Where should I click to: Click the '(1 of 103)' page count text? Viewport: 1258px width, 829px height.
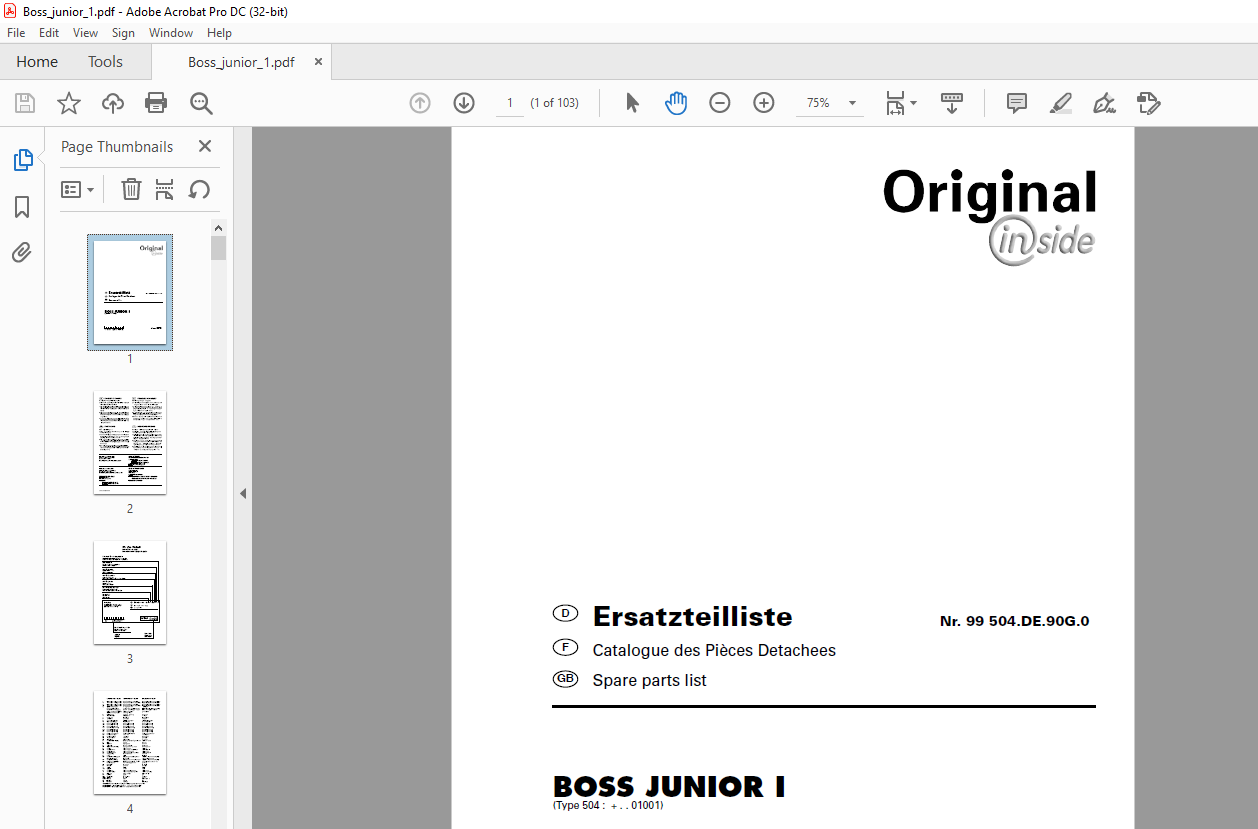coord(554,103)
